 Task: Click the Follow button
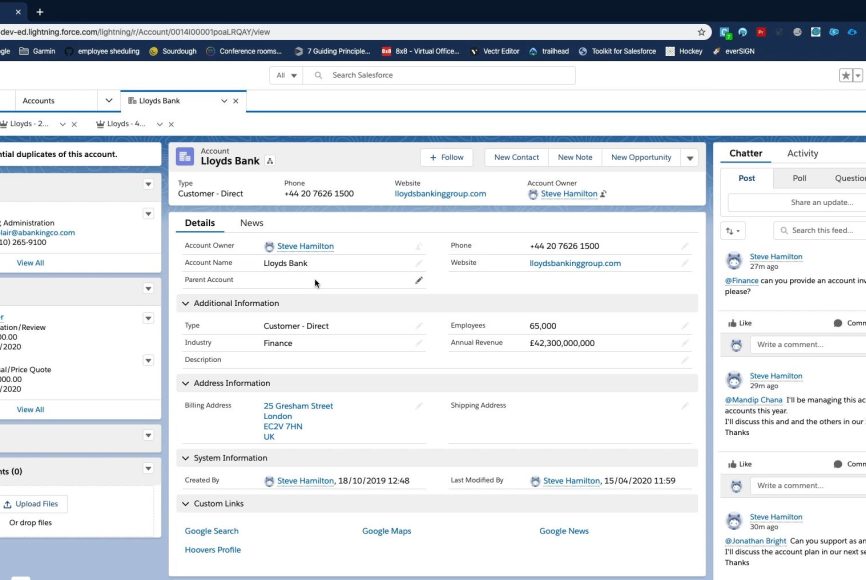point(446,157)
